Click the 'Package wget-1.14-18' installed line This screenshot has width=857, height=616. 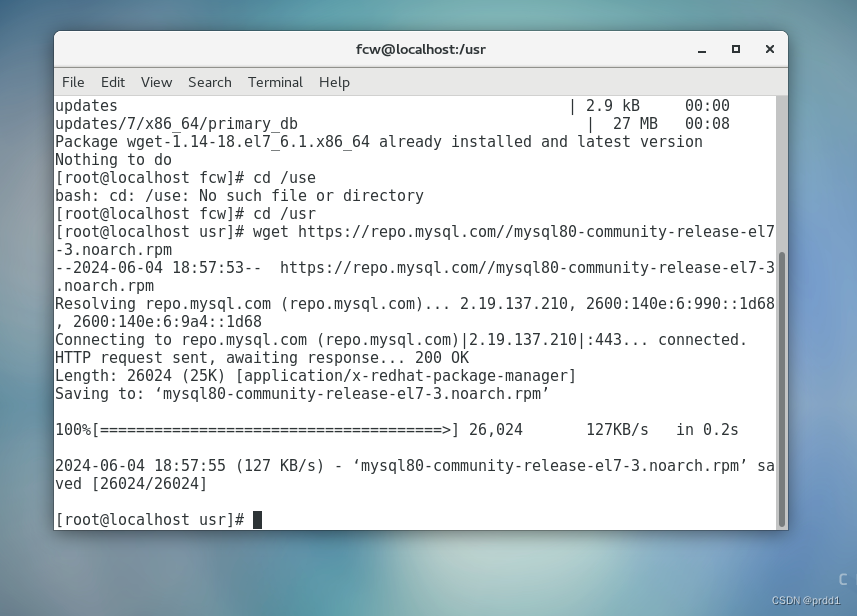379,142
